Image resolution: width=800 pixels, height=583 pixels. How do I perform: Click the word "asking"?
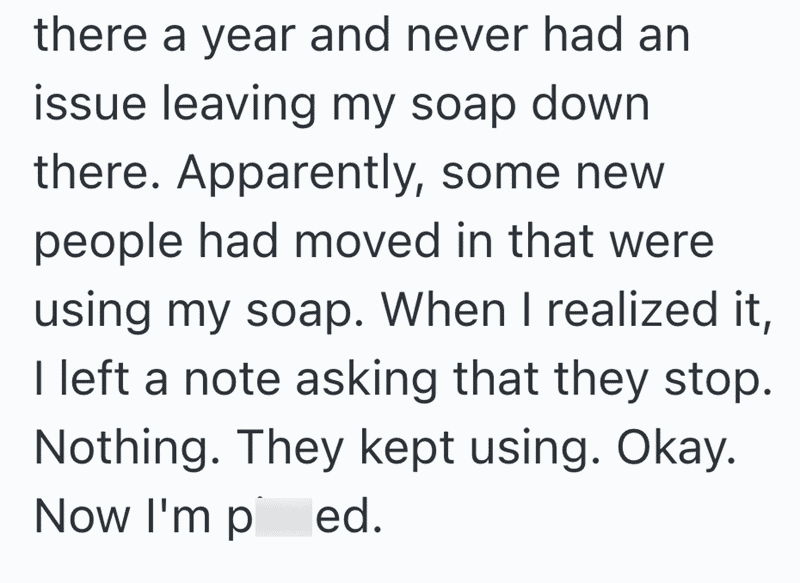(x=366, y=383)
